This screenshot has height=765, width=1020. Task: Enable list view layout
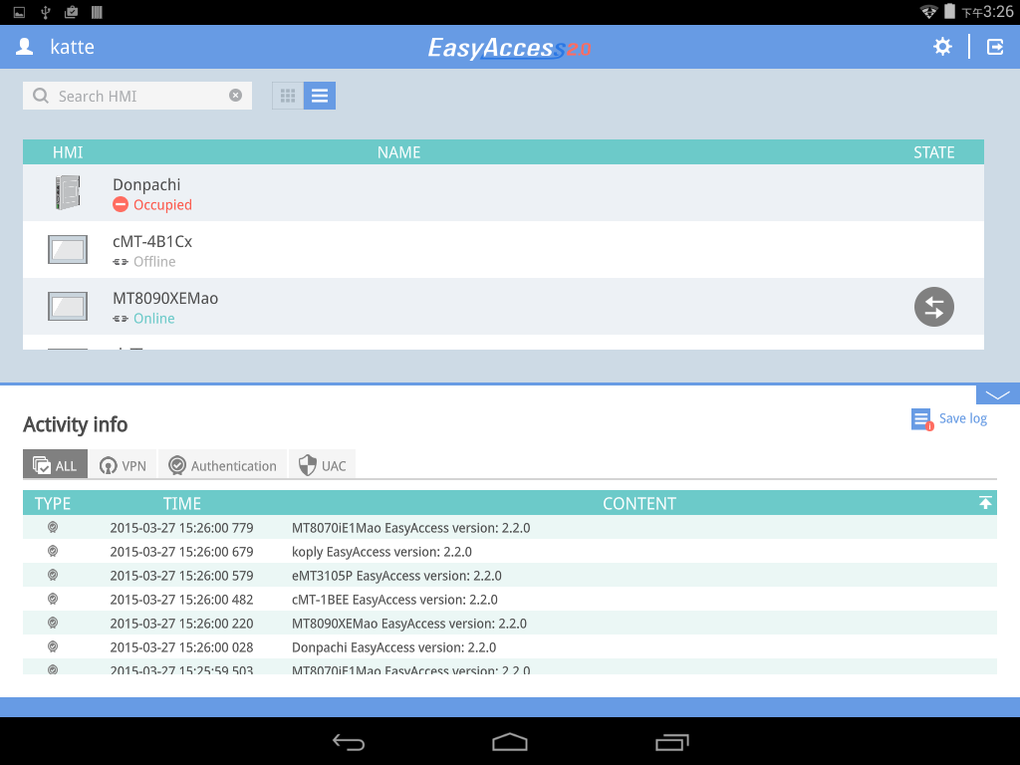(x=319, y=95)
